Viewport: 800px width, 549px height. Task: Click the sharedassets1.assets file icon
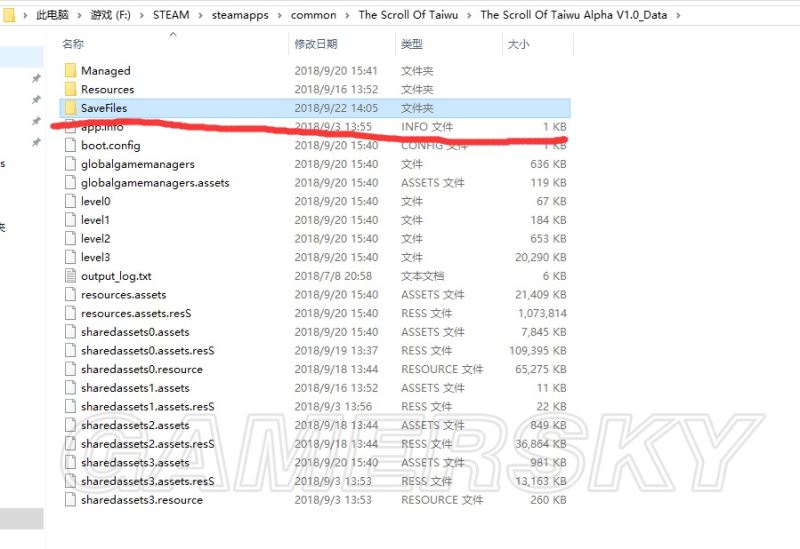pyautogui.click(x=70, y=388)
